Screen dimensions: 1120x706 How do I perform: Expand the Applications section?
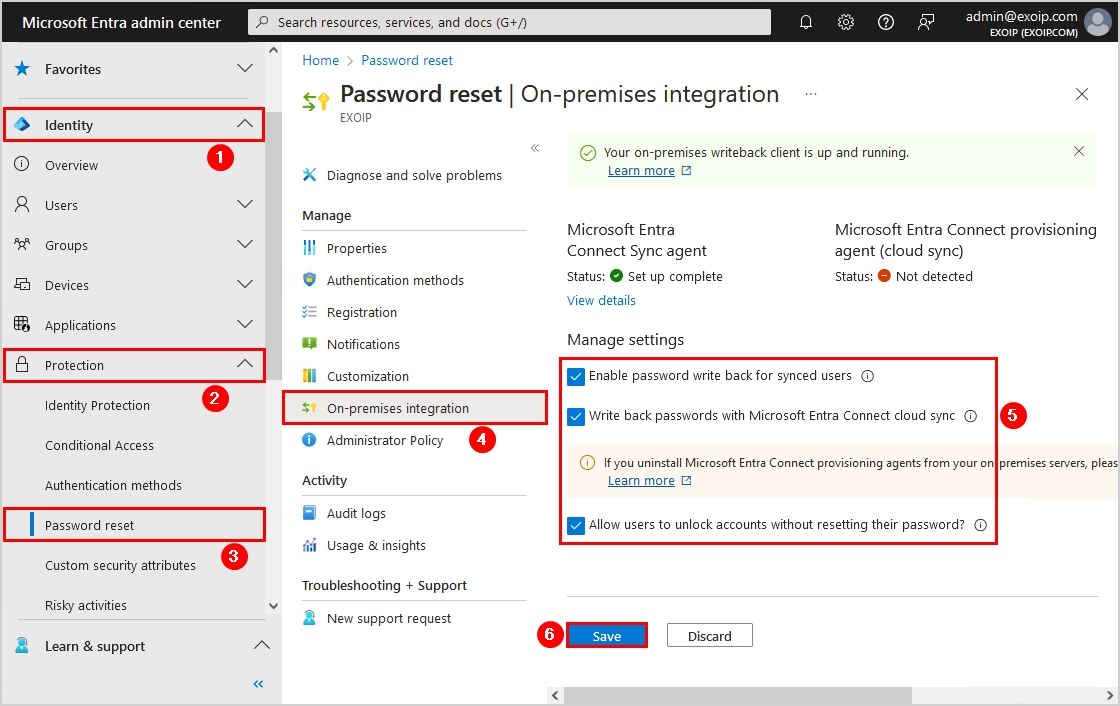pyautogui.click(x=243, y=325)
